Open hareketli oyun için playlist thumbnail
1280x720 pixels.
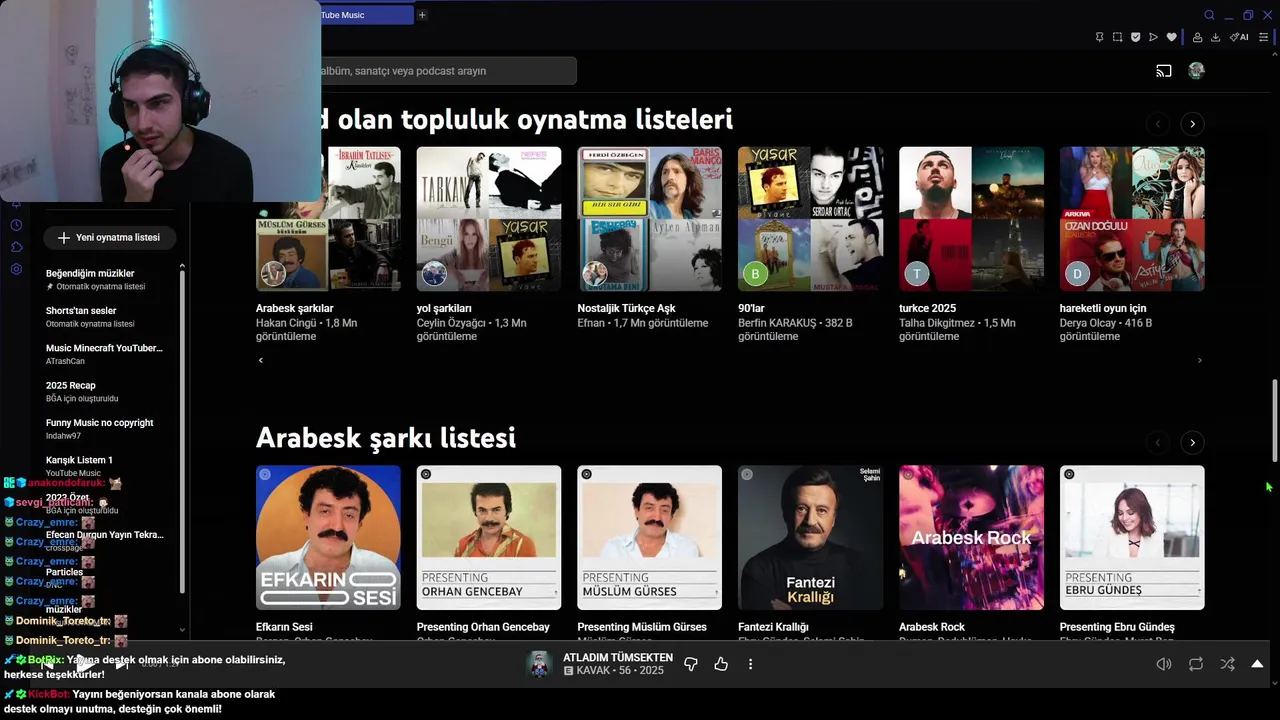(1132, 219)
